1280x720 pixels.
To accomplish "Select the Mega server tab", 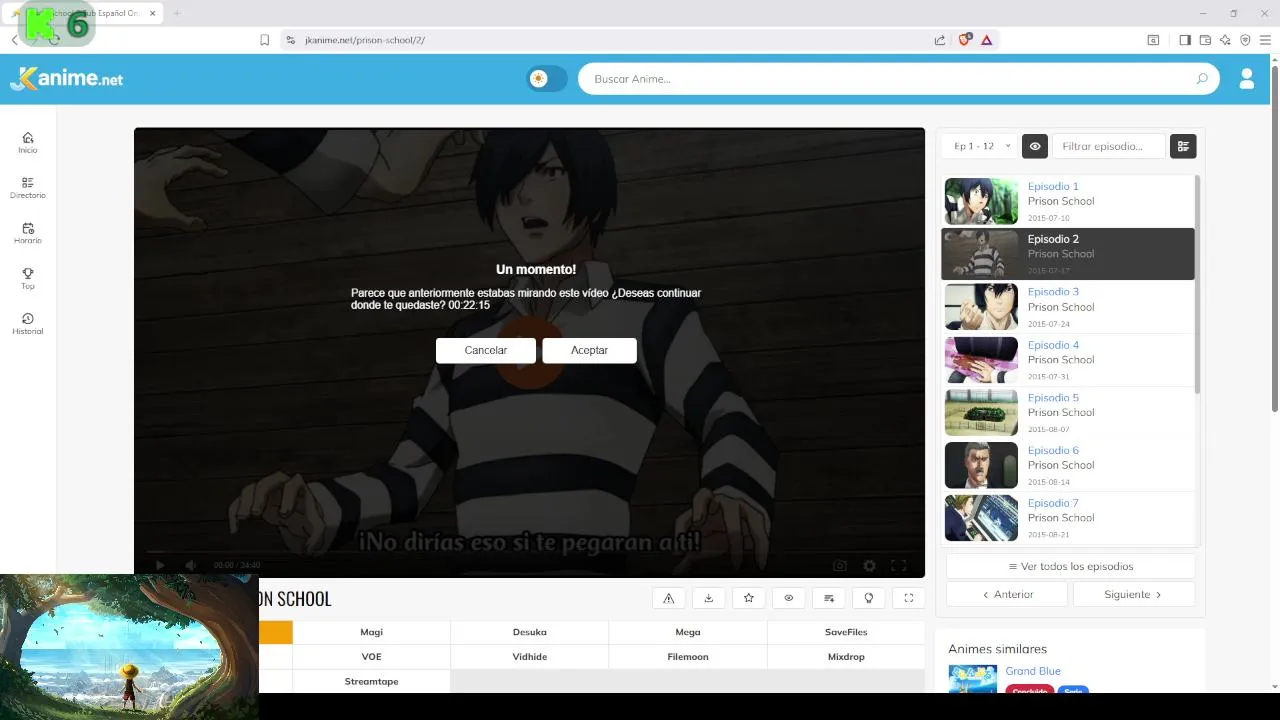I will point(688,632).
